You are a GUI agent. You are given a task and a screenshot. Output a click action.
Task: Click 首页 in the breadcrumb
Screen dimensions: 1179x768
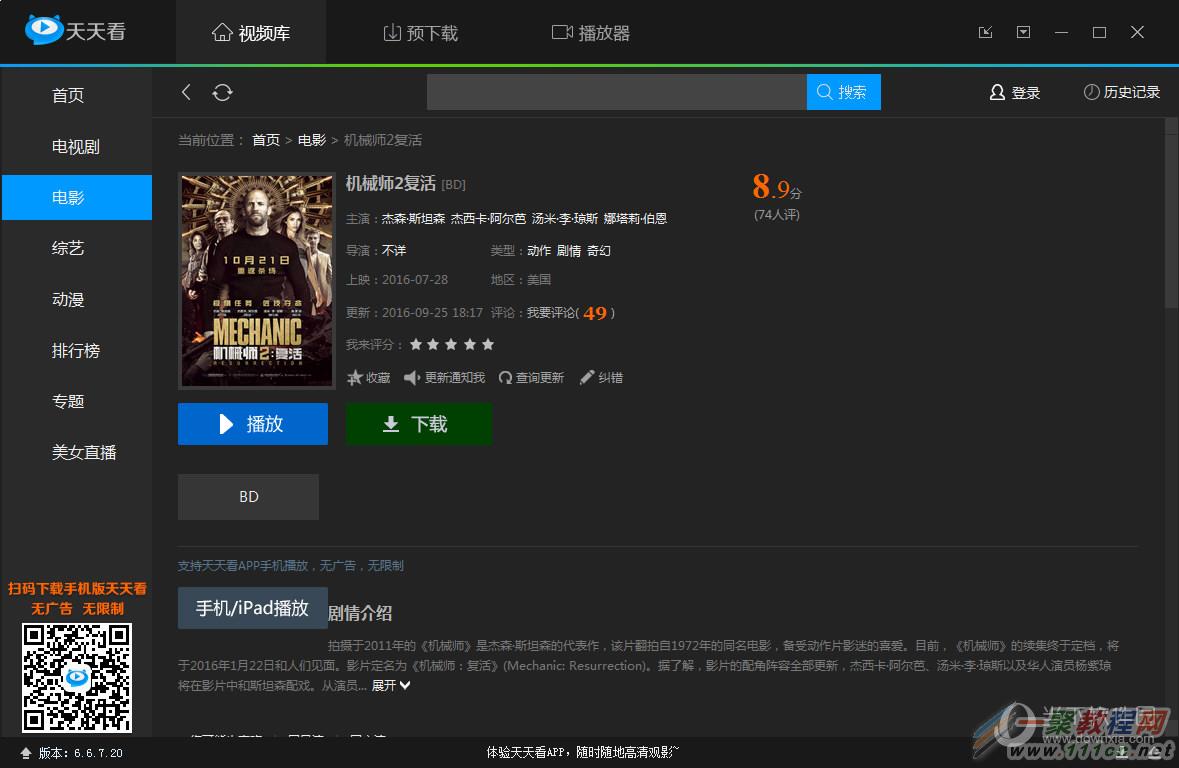pyautogui.click(x=265, y=141)
